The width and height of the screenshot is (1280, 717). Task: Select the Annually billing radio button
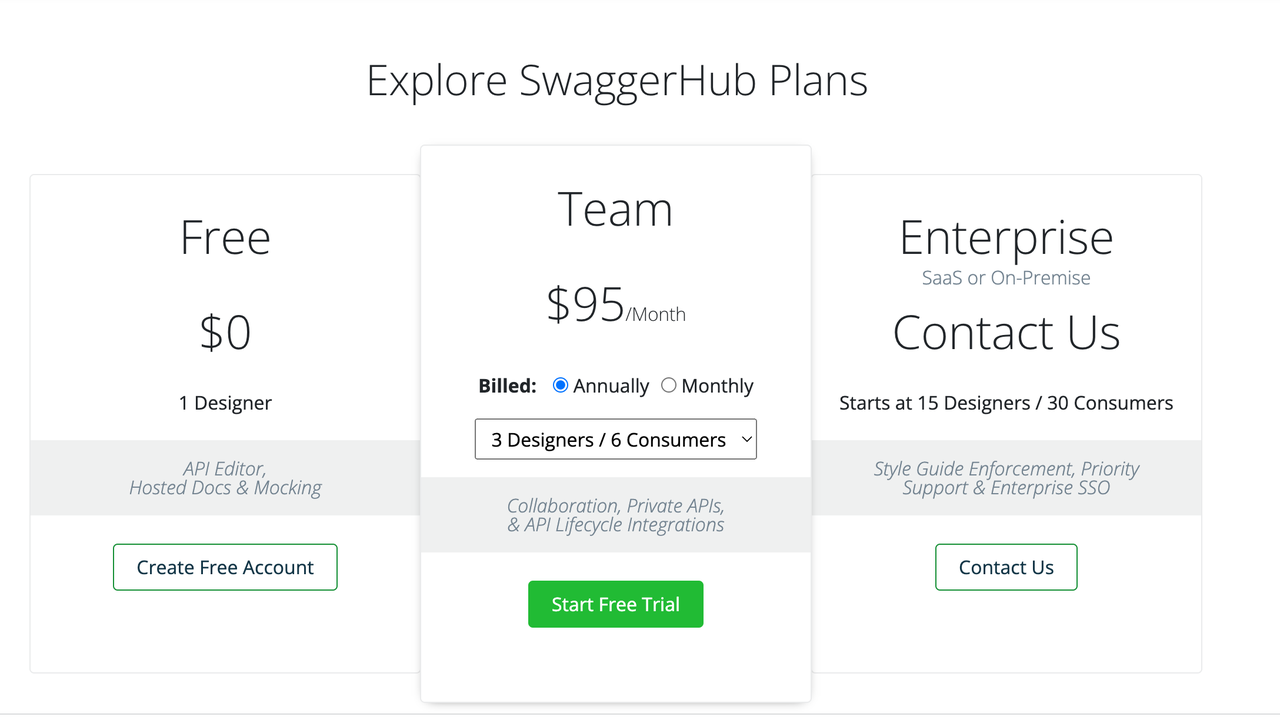click(x=560, y=385)
